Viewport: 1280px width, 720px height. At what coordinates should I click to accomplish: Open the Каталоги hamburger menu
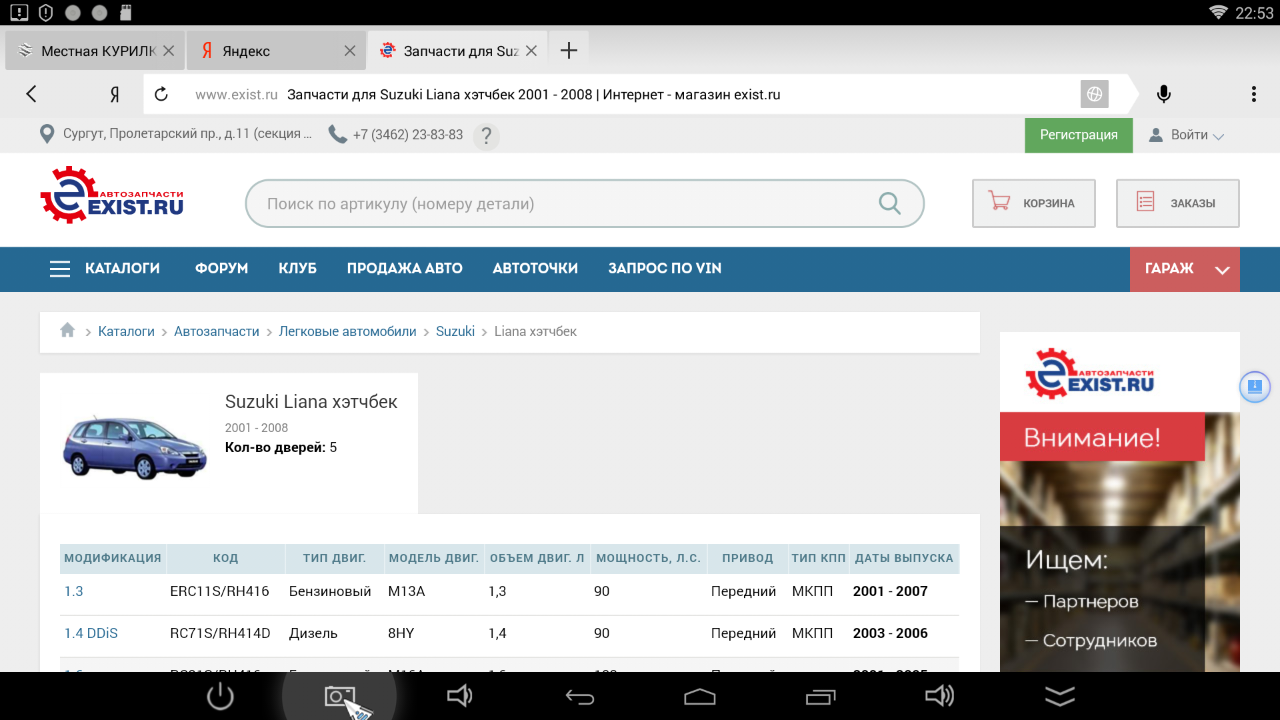click(x=60, y=269)
